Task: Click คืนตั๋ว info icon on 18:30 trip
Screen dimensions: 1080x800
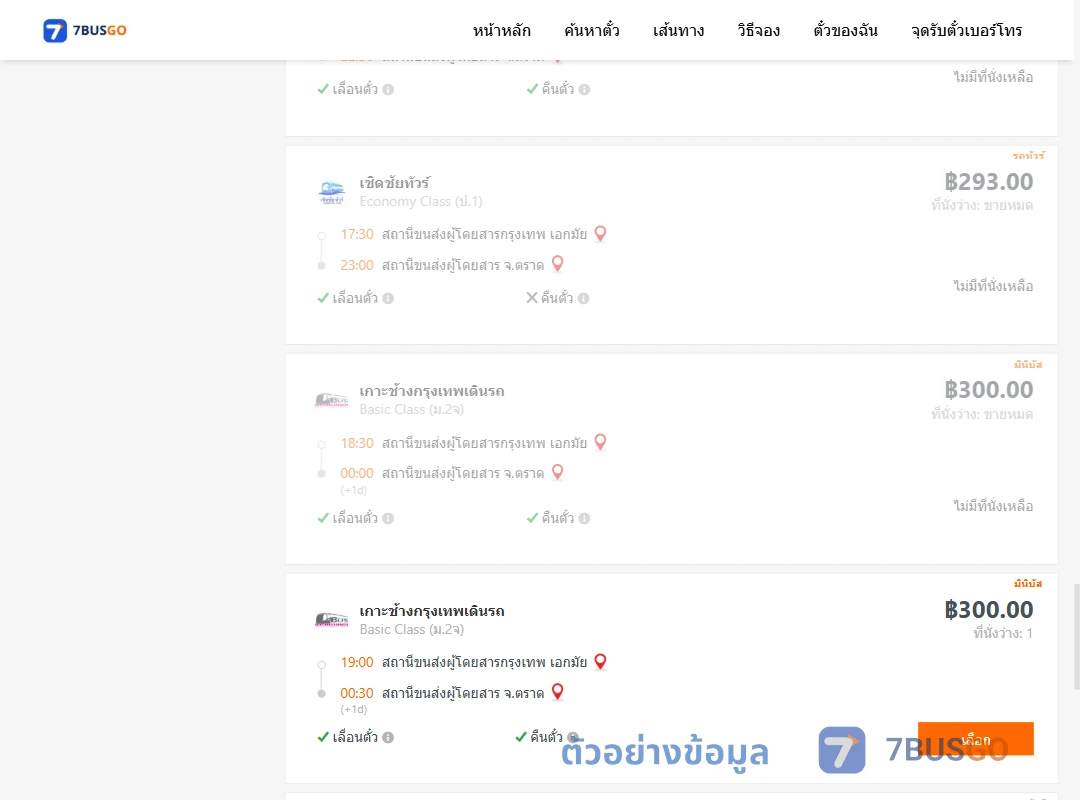Action: click(x=584, y=518)
